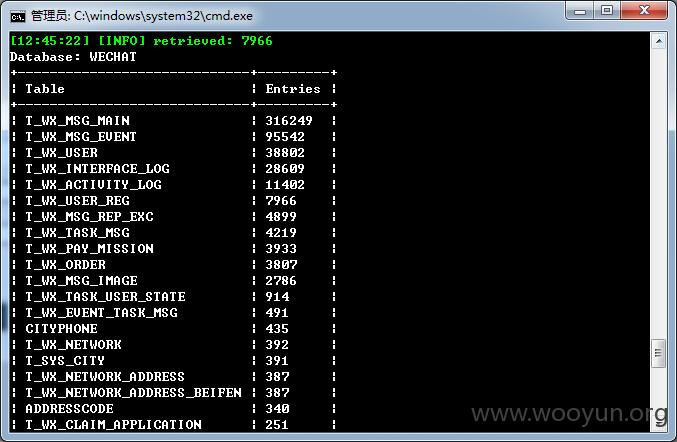Click the T_WX_TASK_USER_STATE table name
The height and width of the screenshot is (442, 677).
click(105, 297)
